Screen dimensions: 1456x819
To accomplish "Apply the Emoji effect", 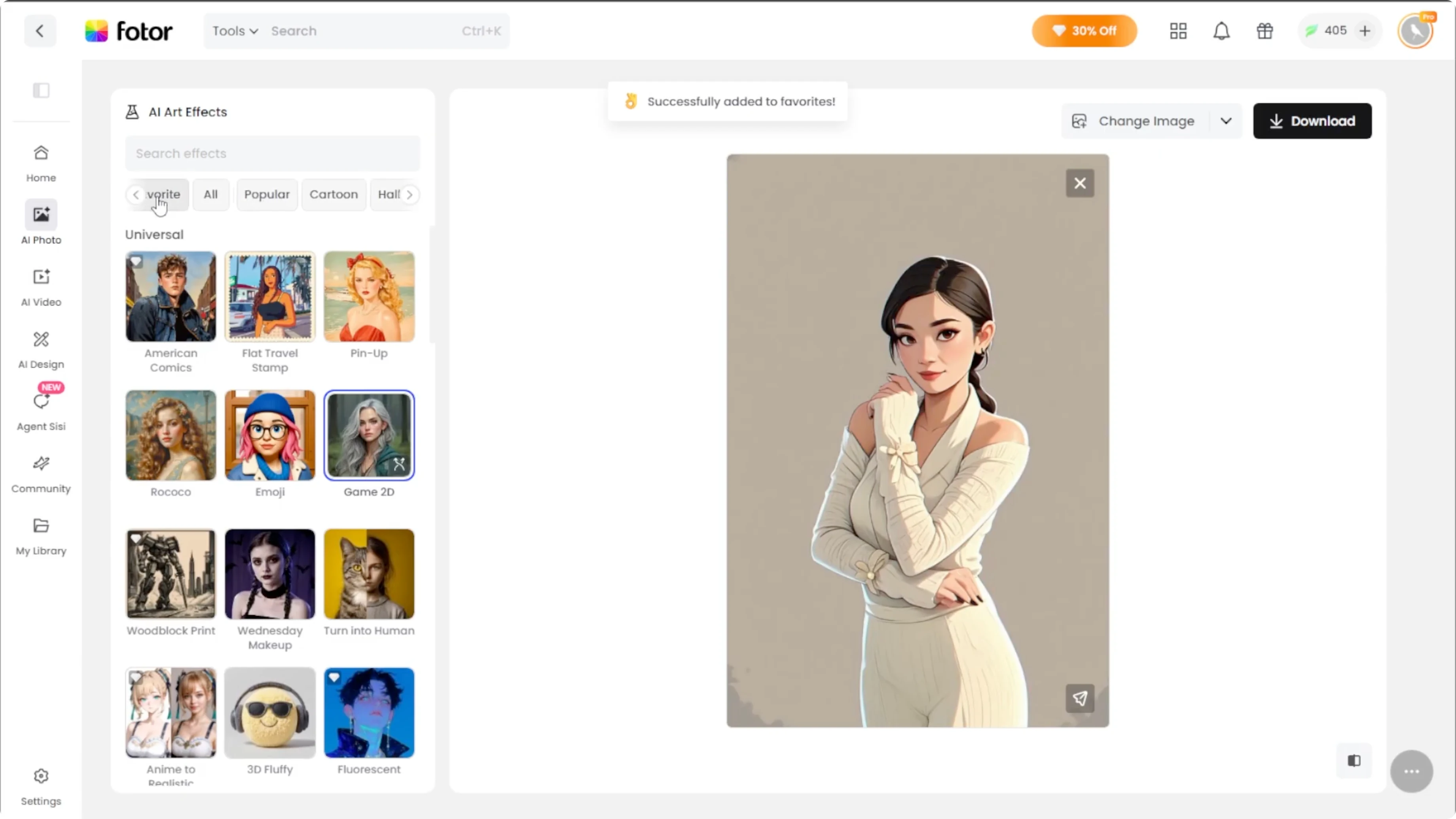I will click(269, 435).
